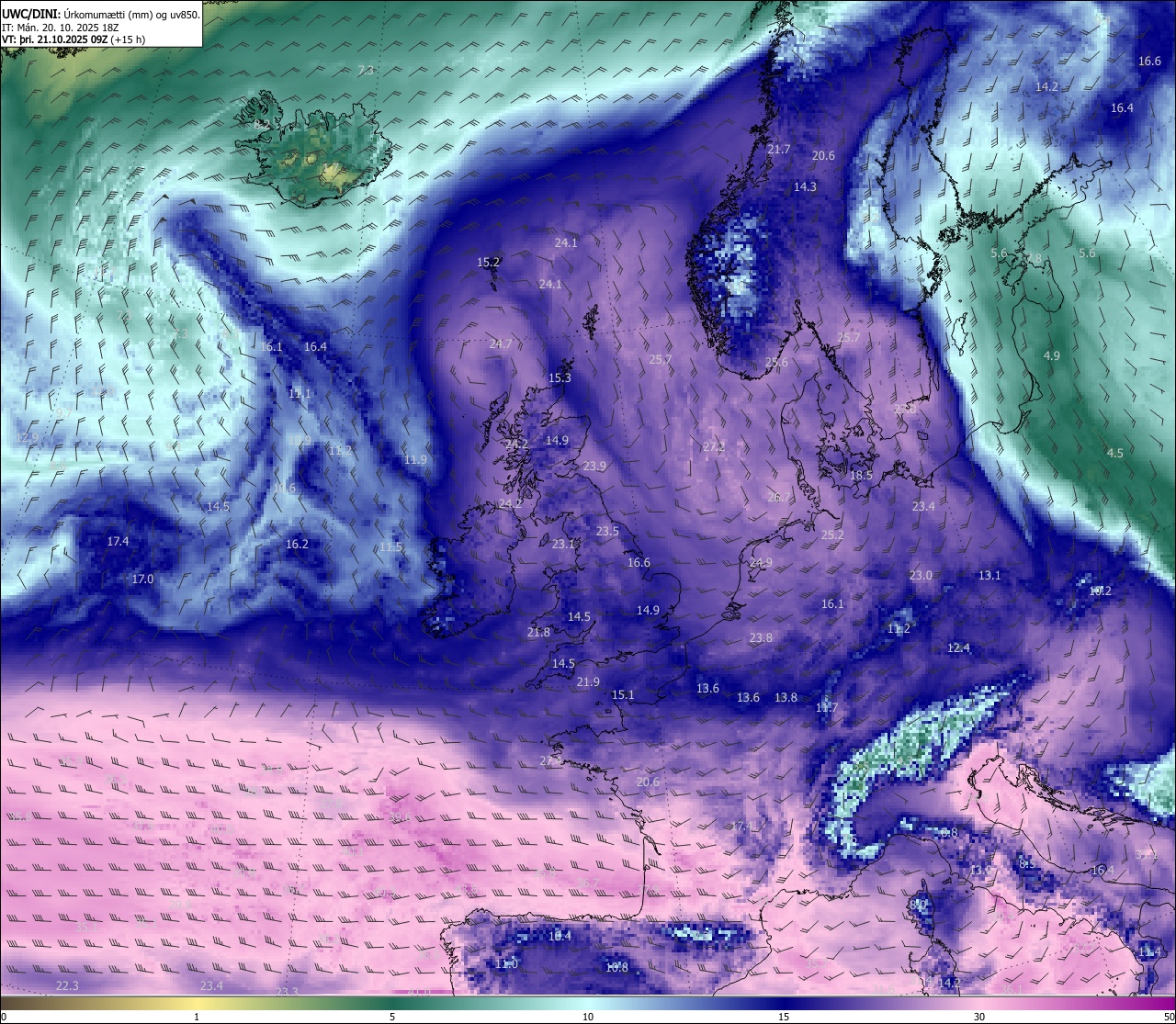Click the 21.8 value off southwest Wales
Viewport: 1176px width, 1024px height.
pos(538,632)
